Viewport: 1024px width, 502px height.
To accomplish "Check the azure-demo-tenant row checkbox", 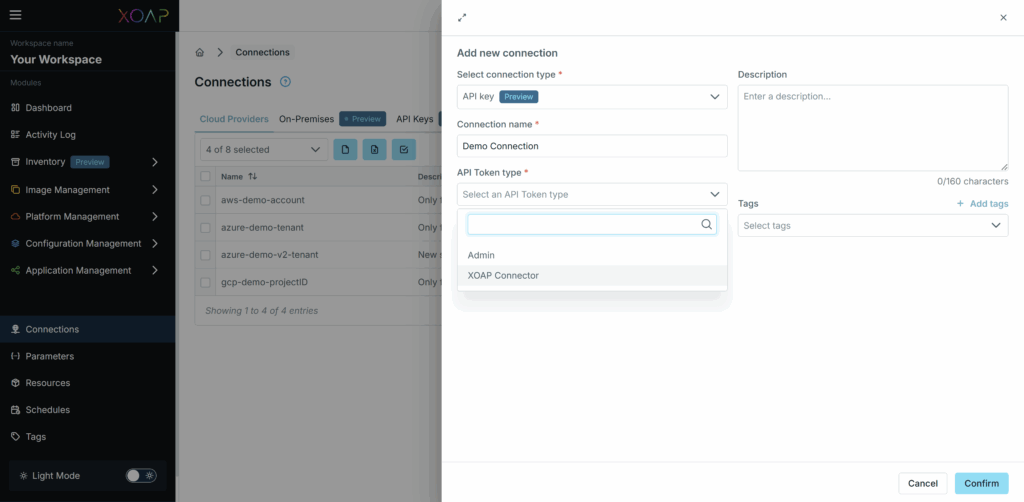I will click(206, 228).
